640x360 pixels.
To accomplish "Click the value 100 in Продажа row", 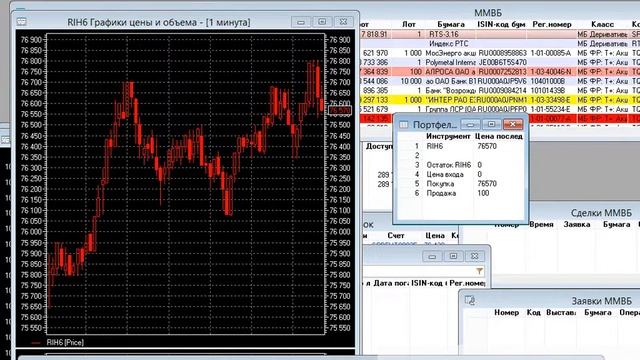I will coord(483,193).
